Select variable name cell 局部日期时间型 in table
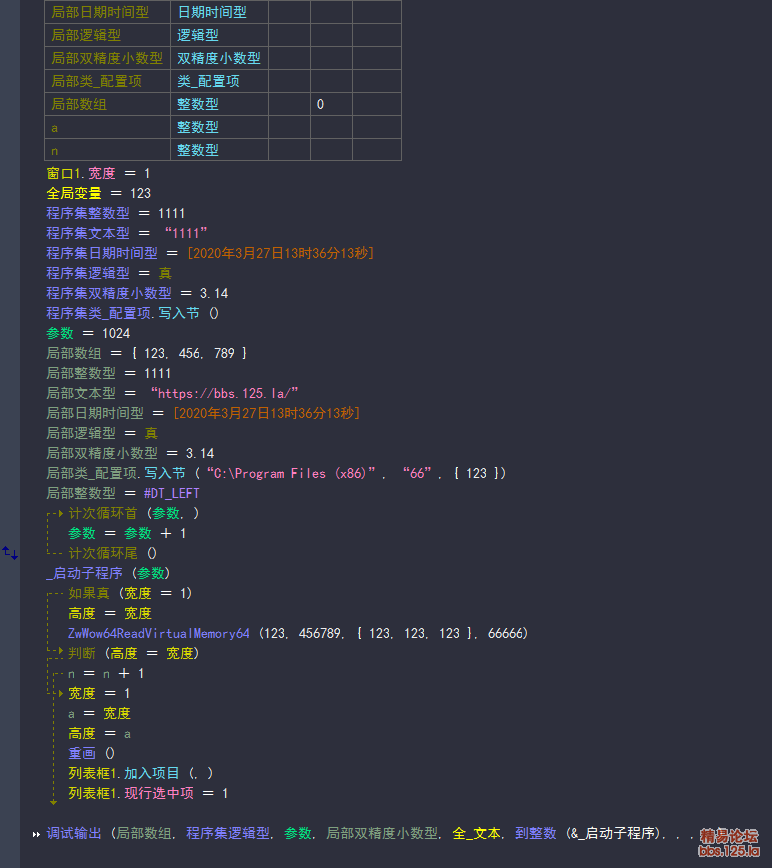Screen dimensions: 772x868 coord(107,12)
